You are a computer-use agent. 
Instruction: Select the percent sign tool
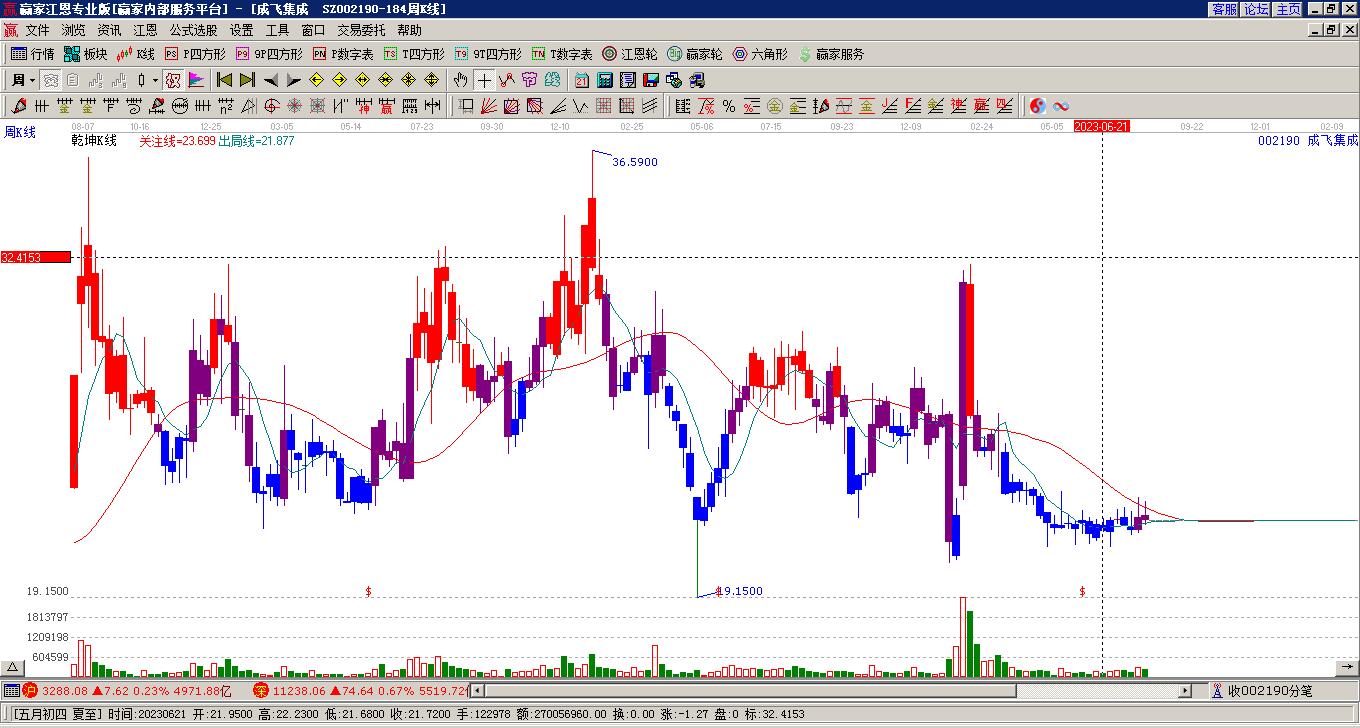729,106
